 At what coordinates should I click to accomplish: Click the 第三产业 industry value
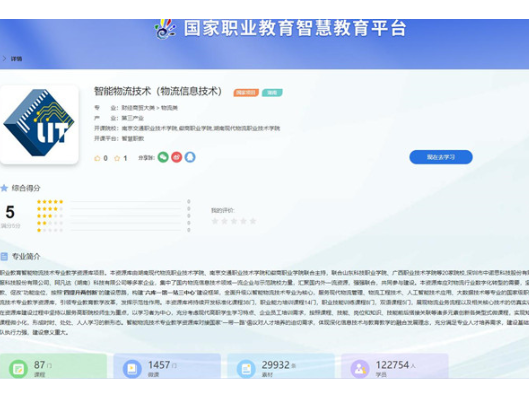[x=133, y=118]
